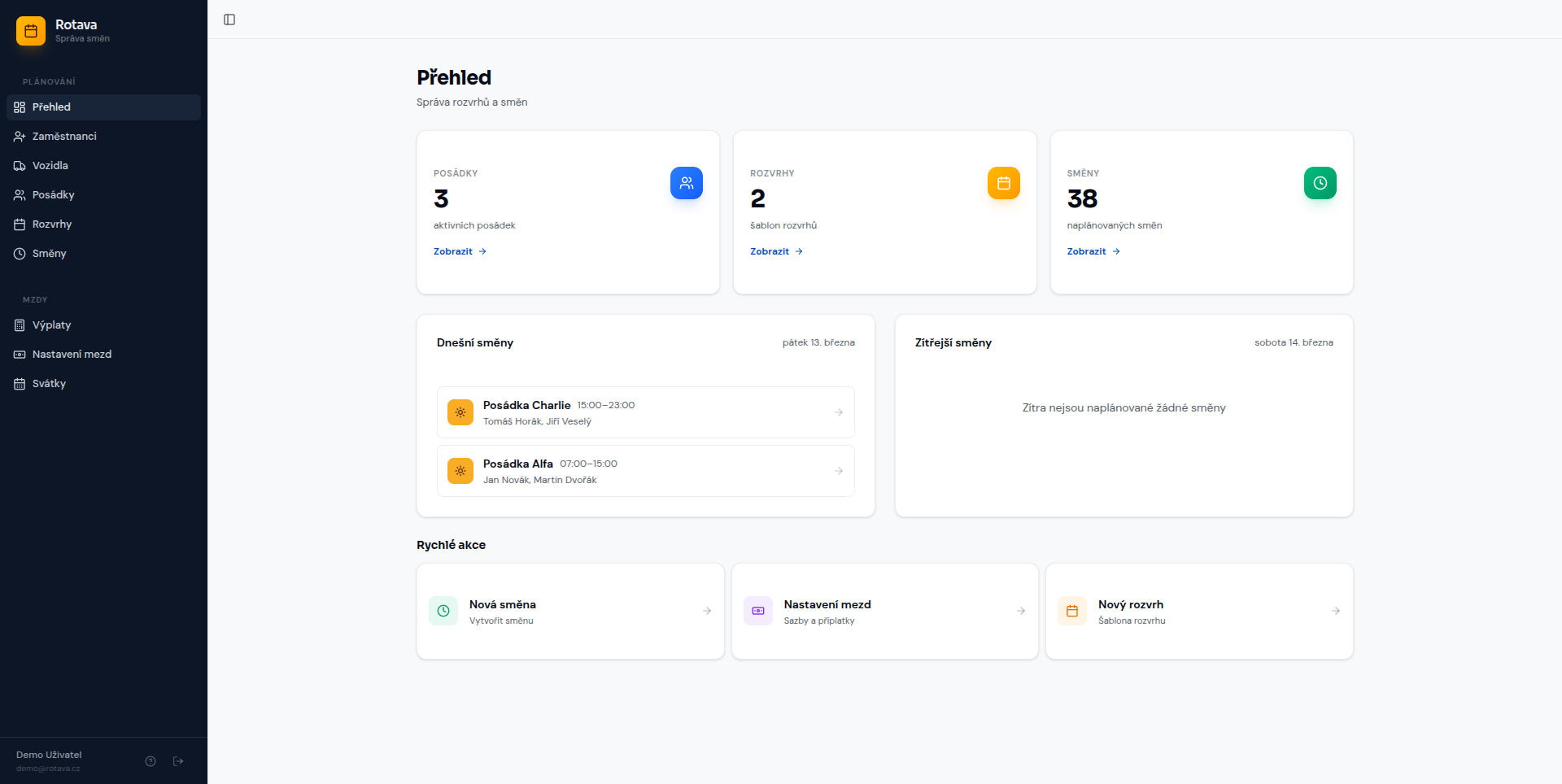Viewport: 1562px width, 784px height.
Task: Click the green clock icon on Směny card
Action: pyautogui.click(x=1320, y=183)
